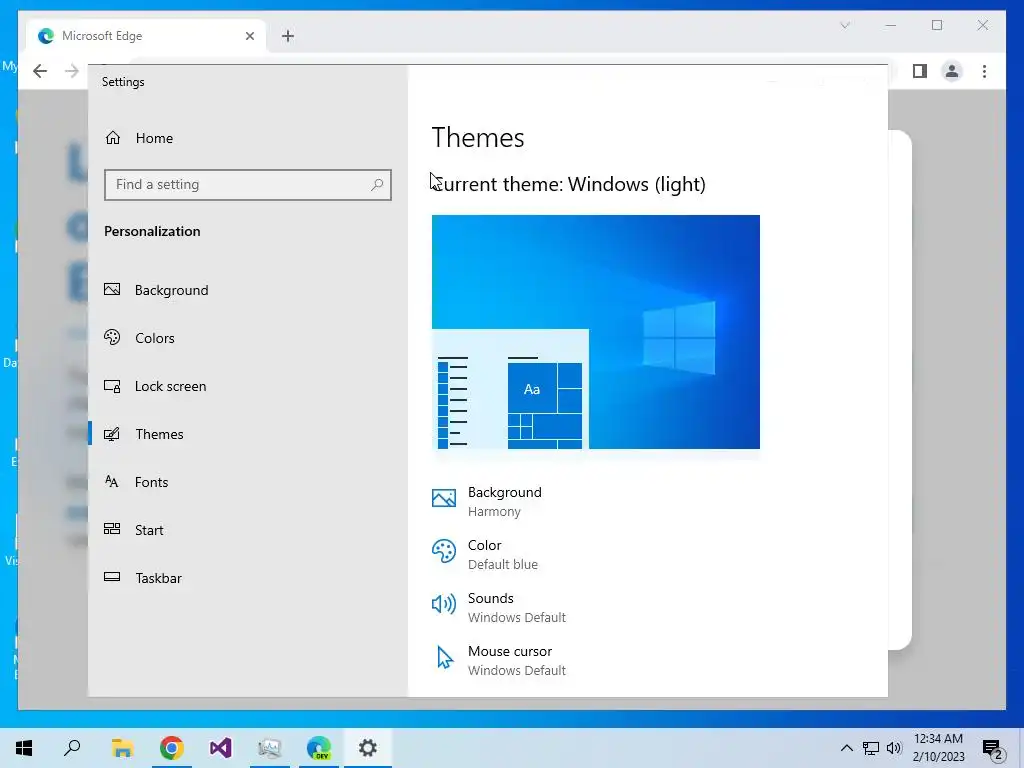Open the Home icon in Settings
This screenshot has width=1024, height=768.
[x=113, y=138]
